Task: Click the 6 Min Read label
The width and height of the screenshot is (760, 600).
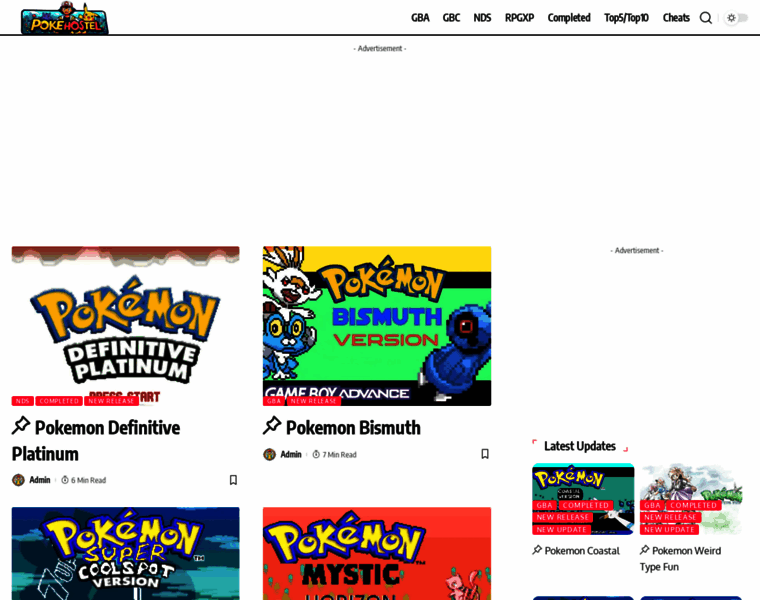Action: click(83, 480)
